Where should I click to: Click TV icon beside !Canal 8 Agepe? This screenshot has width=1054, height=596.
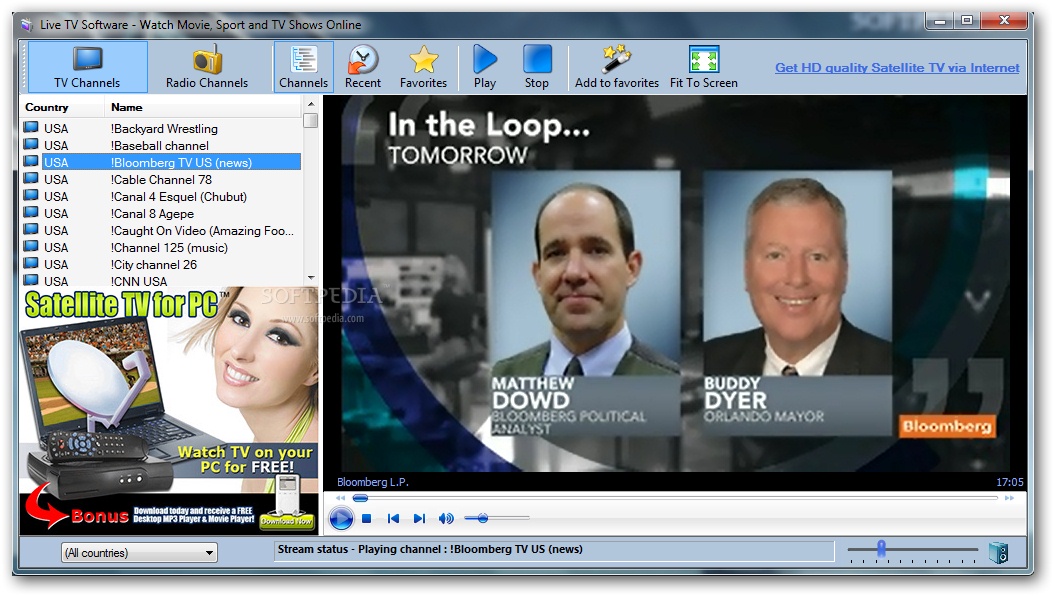pos(31,212)
